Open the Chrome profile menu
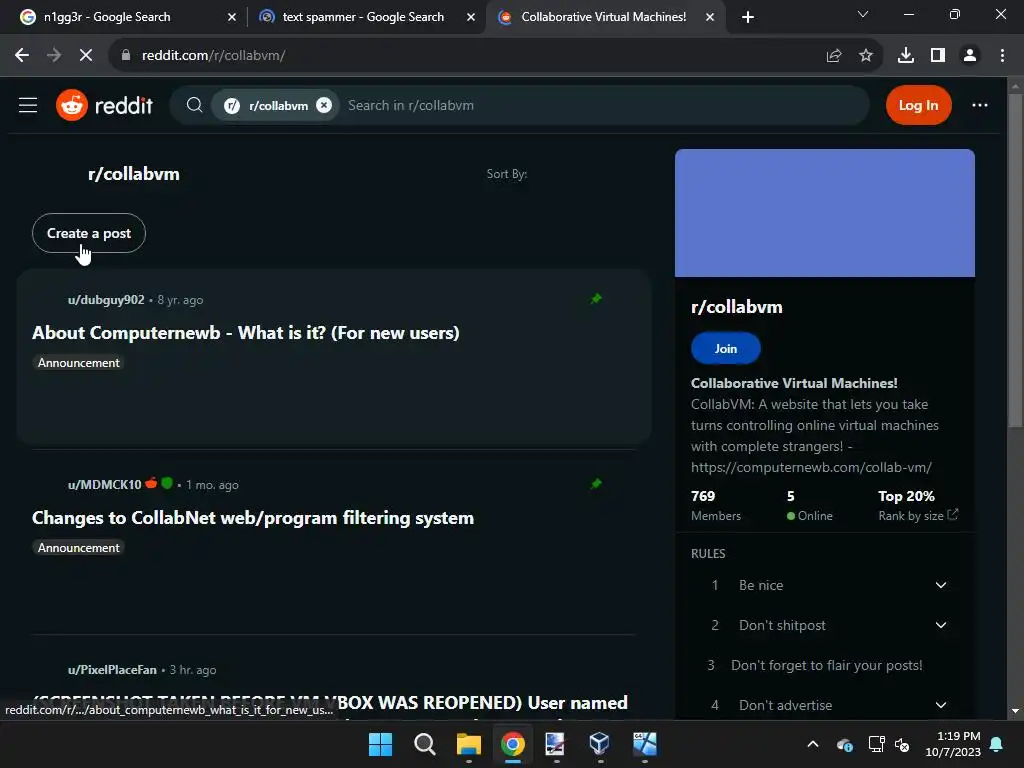The height and width of the screenshot is (768, 1024). click(970, 56)
